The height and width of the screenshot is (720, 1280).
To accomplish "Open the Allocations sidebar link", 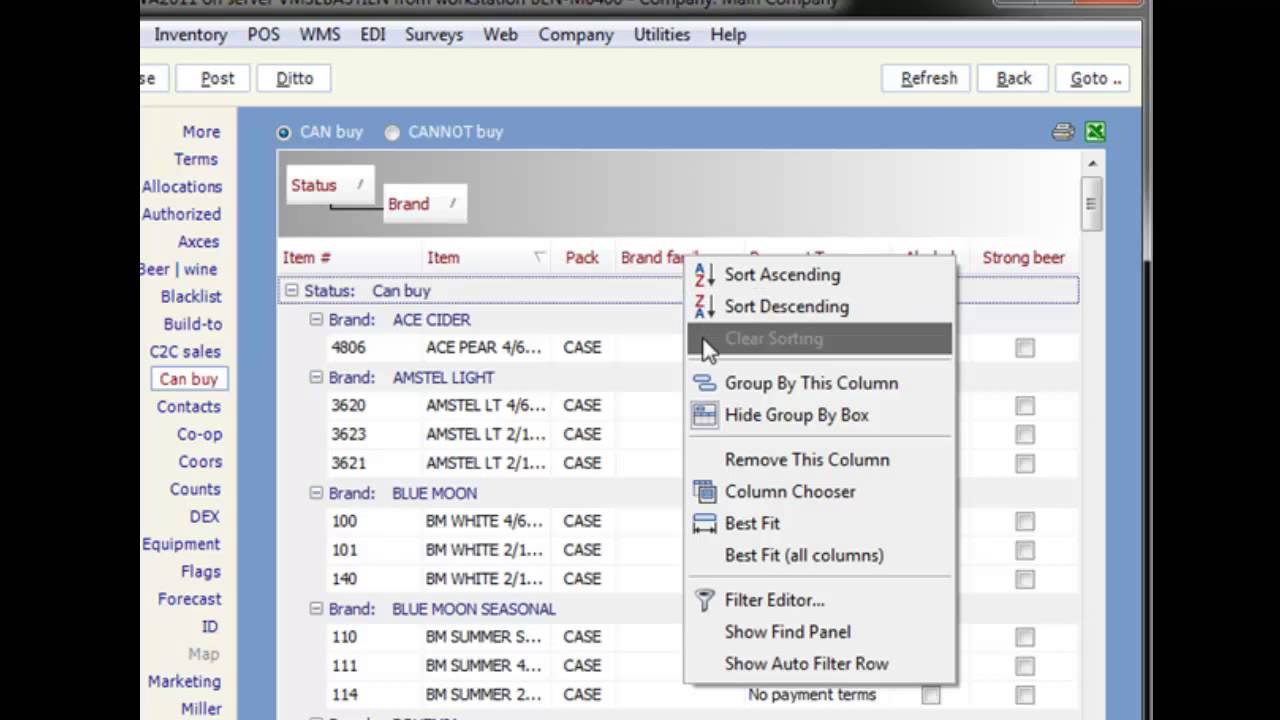I will [182, 187].
